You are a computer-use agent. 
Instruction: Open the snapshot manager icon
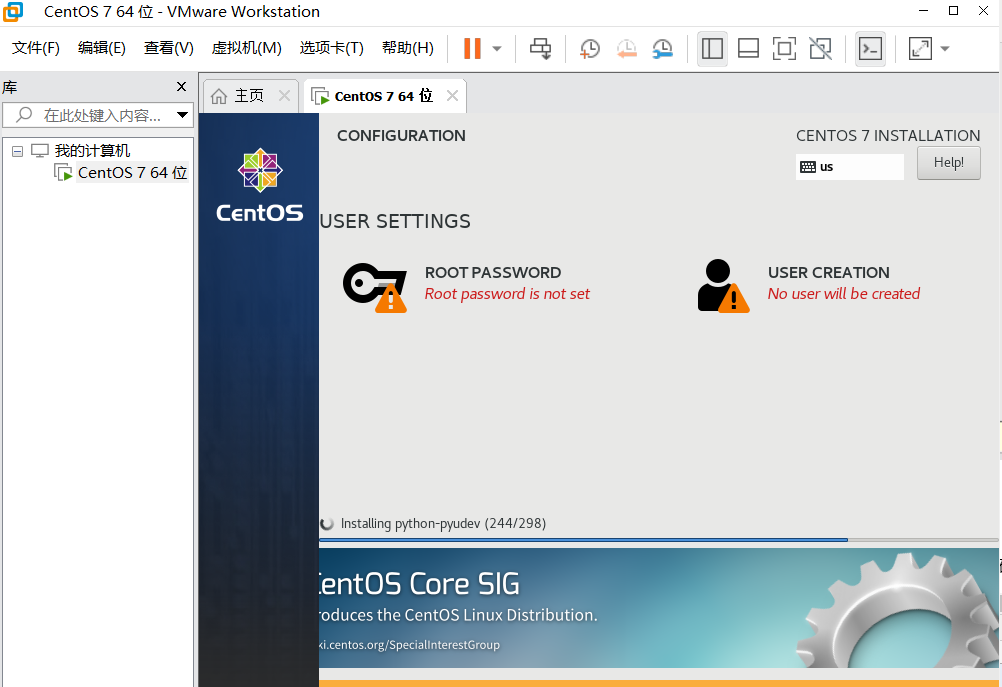pos(663,49)
